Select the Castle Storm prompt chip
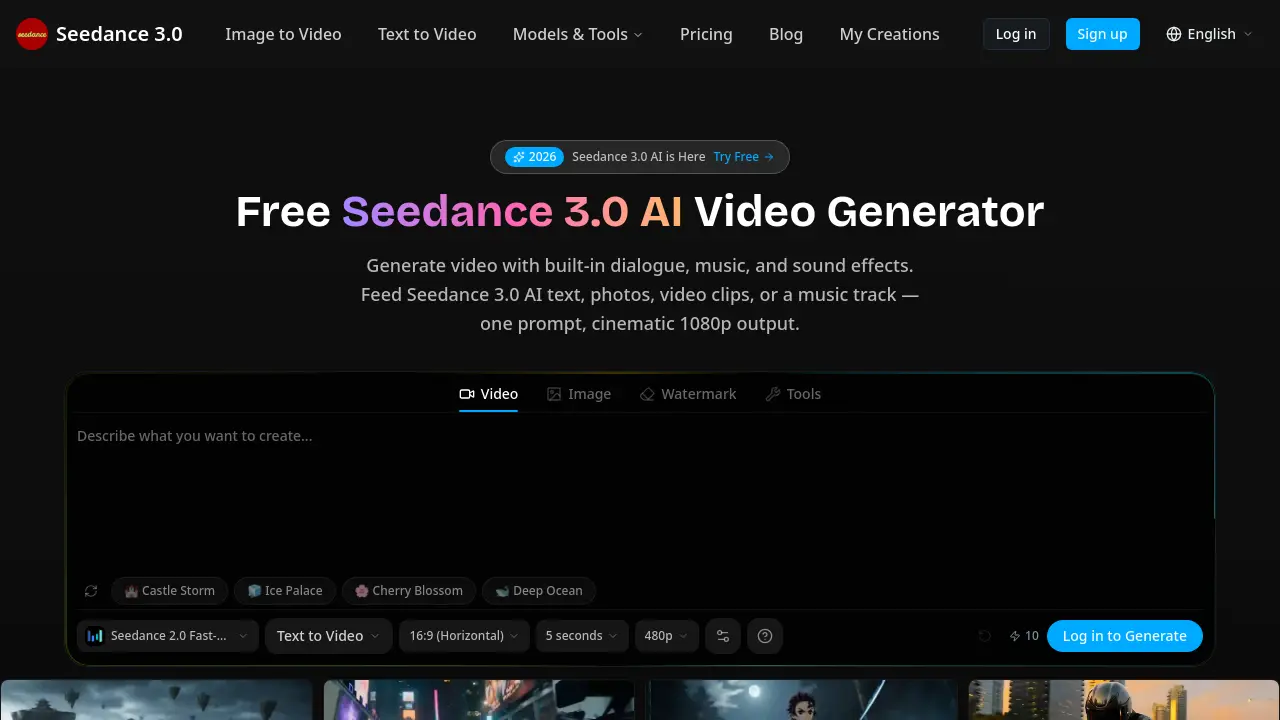 (x=170, y=591)
